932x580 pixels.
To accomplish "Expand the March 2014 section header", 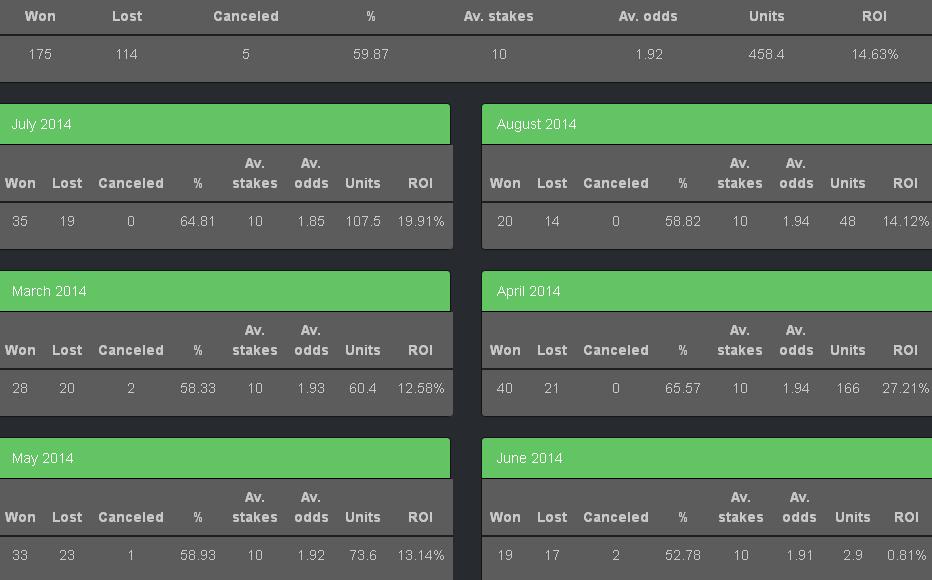I will point(225,292).
